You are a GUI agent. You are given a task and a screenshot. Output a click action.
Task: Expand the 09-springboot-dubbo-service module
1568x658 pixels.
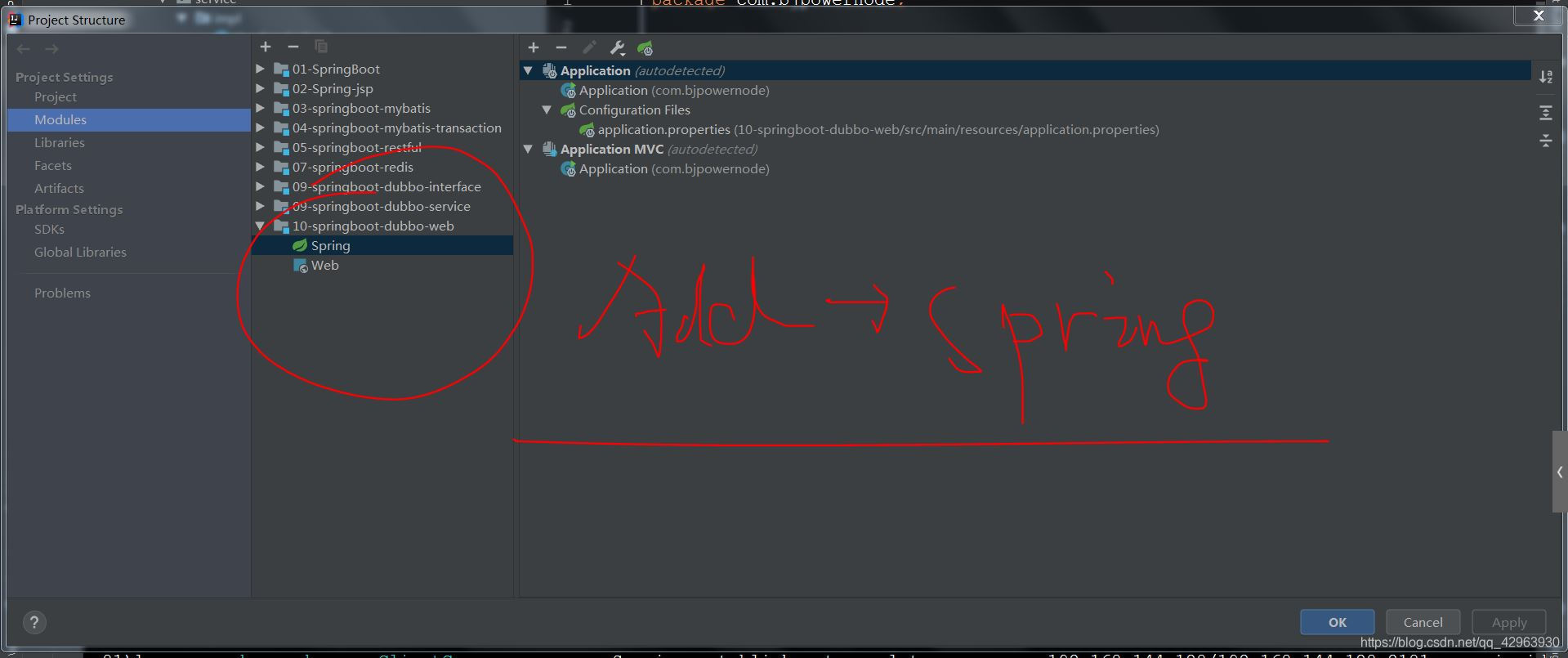(x=260, y=206)
